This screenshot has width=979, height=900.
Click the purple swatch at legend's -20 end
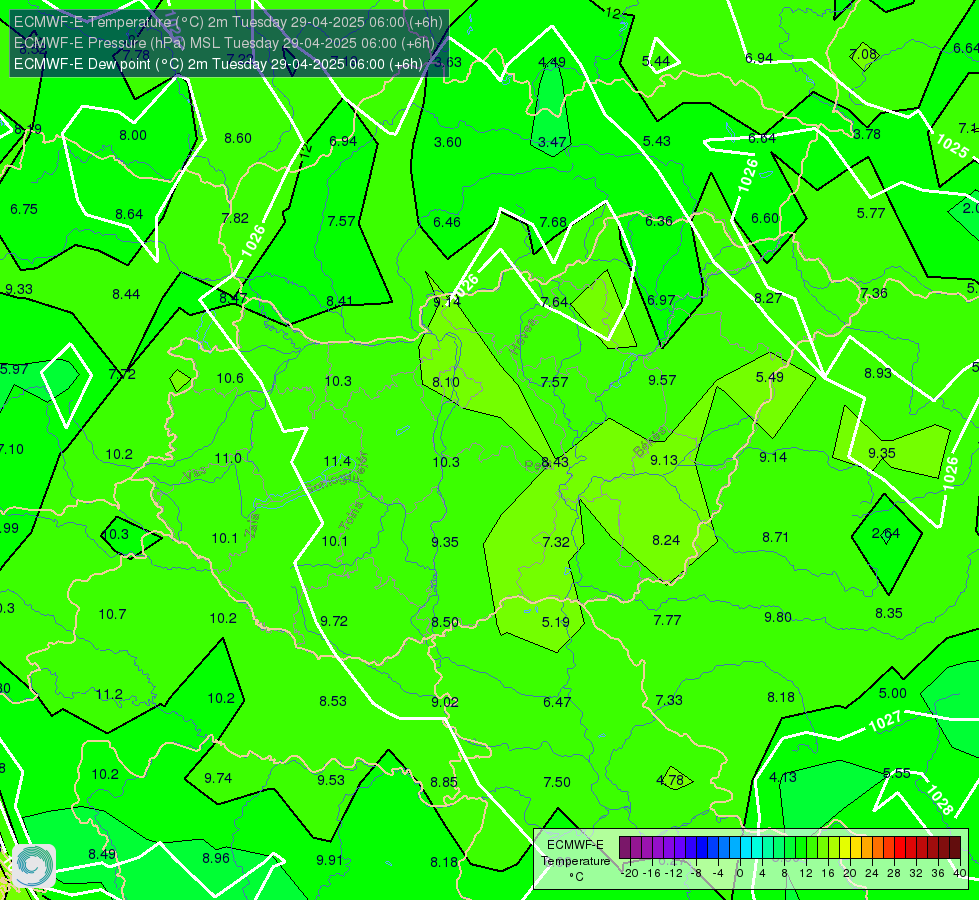pos(624,848)
